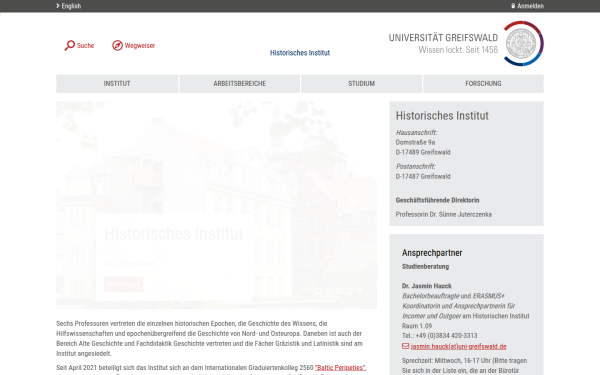The width and height of the screenshot is (600, 375).
Task: Click the Wegweiser compass icon
Action: [117, 46]
